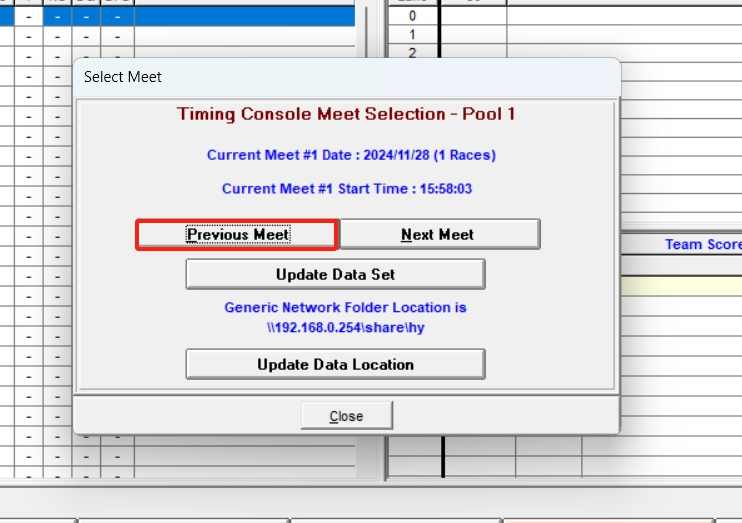The height and width of the screenshot is (523, 742).
Task: Select lane 0 row in the table
Action: tap(412, 16)
